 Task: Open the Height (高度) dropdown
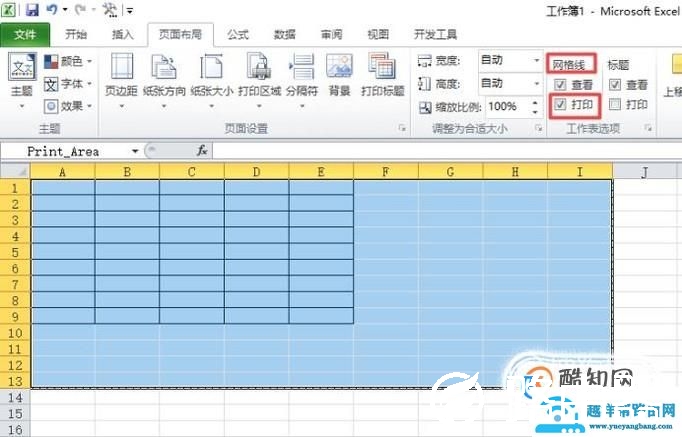click(537, 83)
